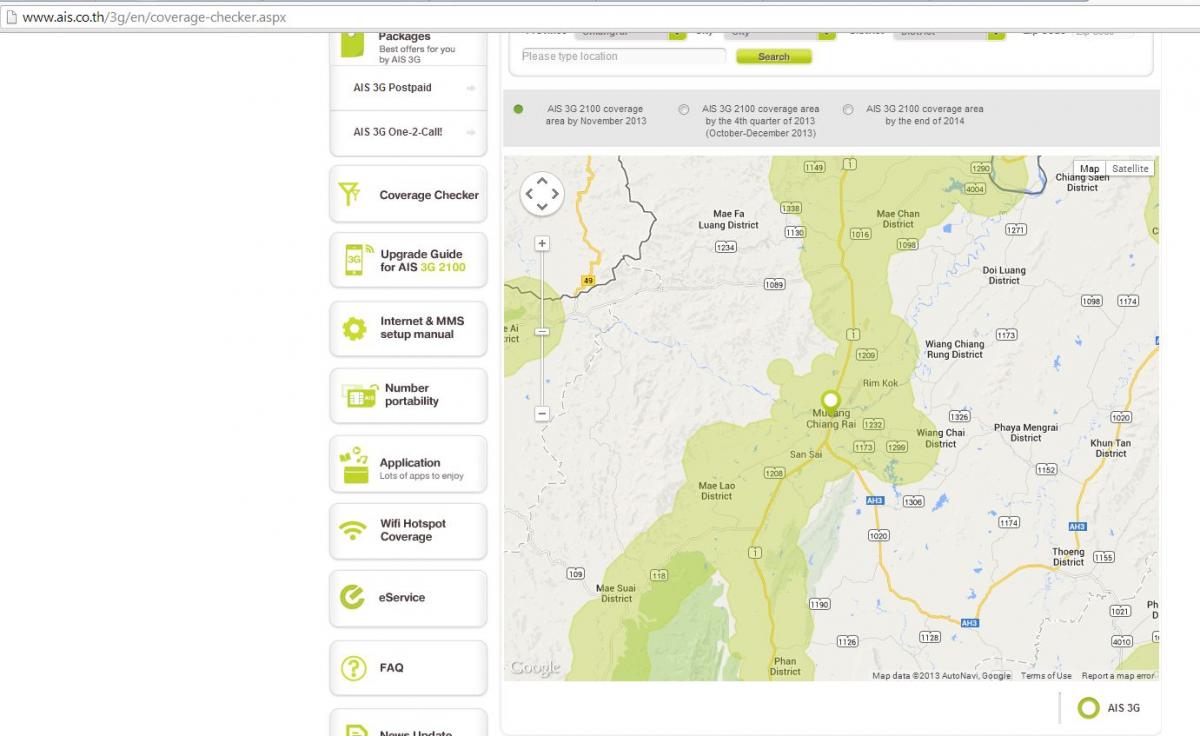Click road number 1234 on the map
The width and height of the screenshot is (1200, 736).
(725, 247)
